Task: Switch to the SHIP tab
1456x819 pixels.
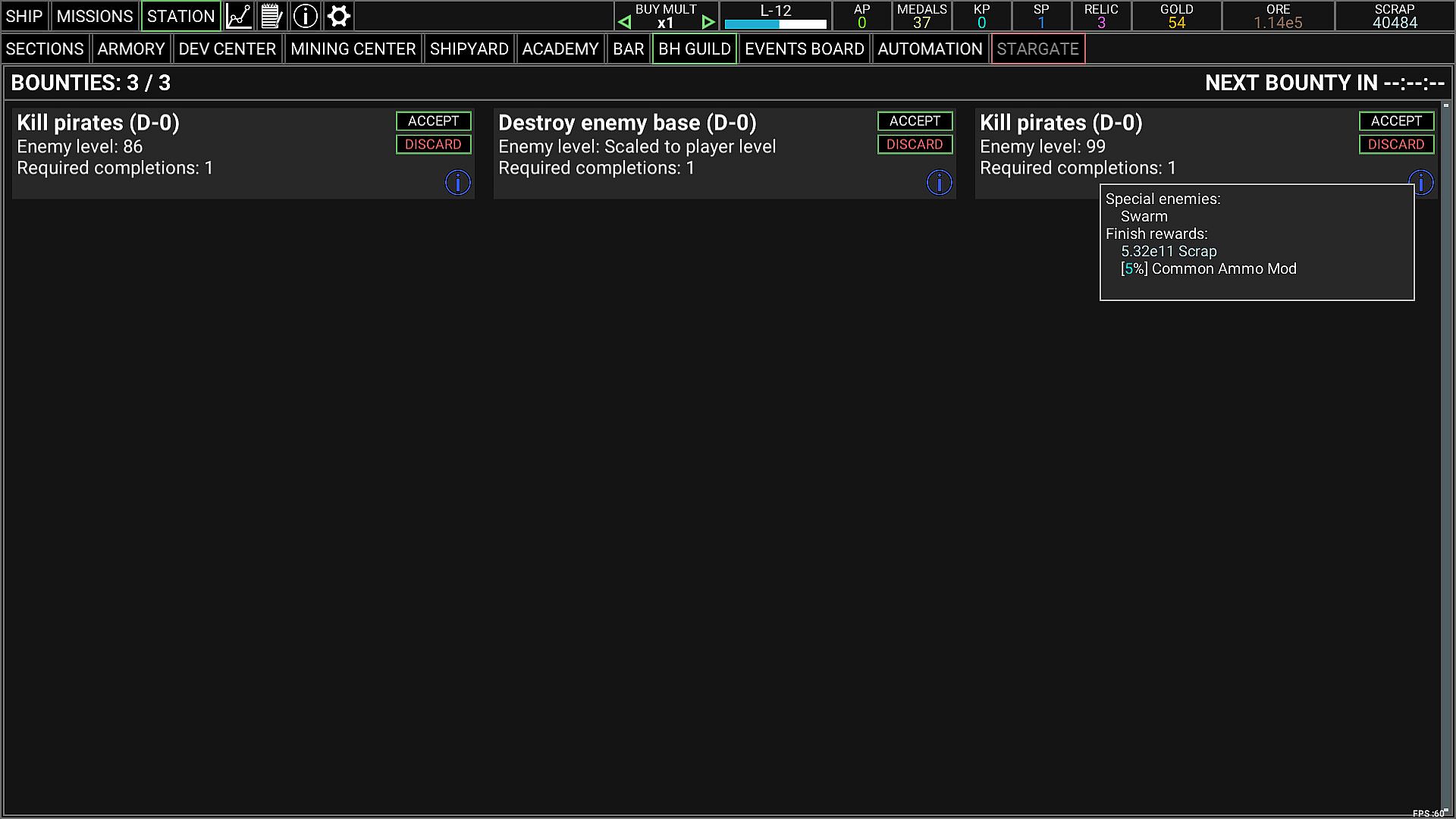Action: click(x=24, y=16)
